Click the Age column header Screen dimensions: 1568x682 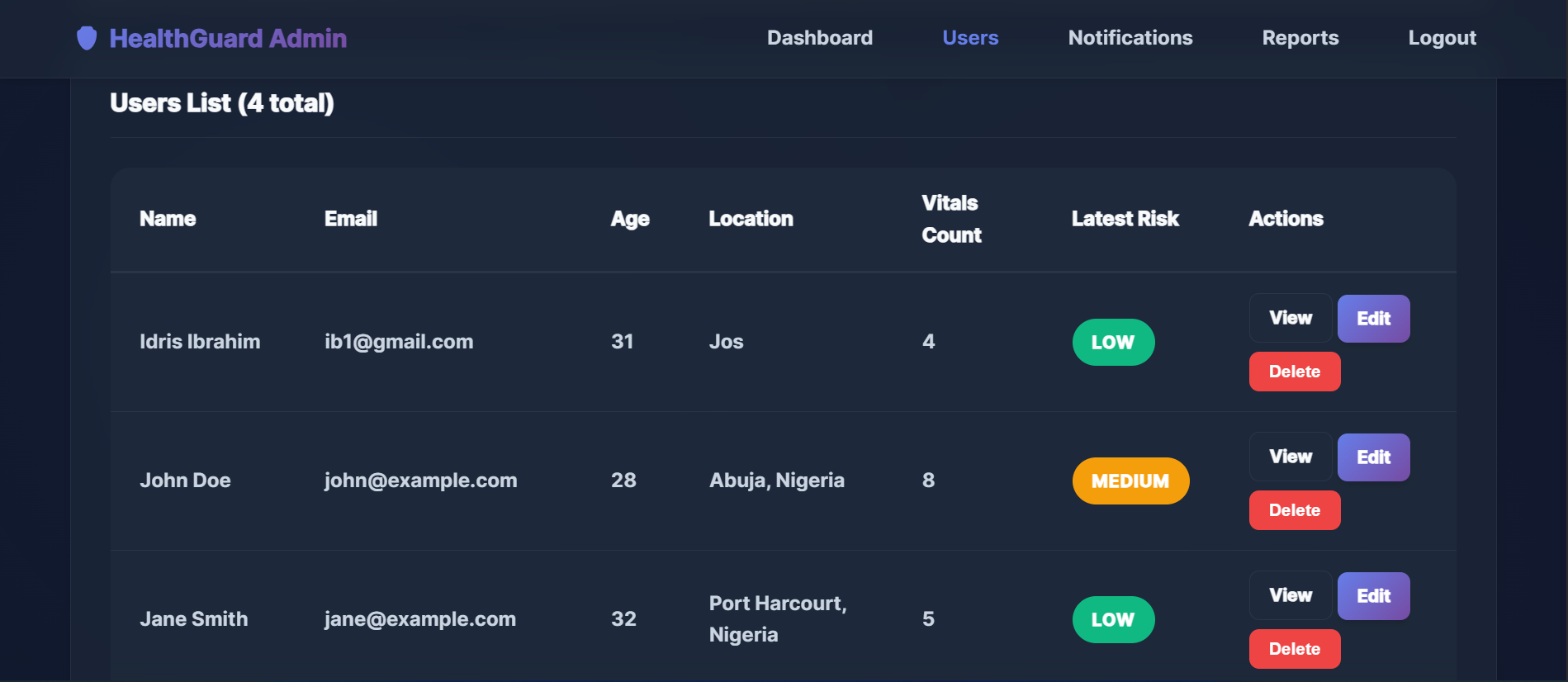[630, 219]
